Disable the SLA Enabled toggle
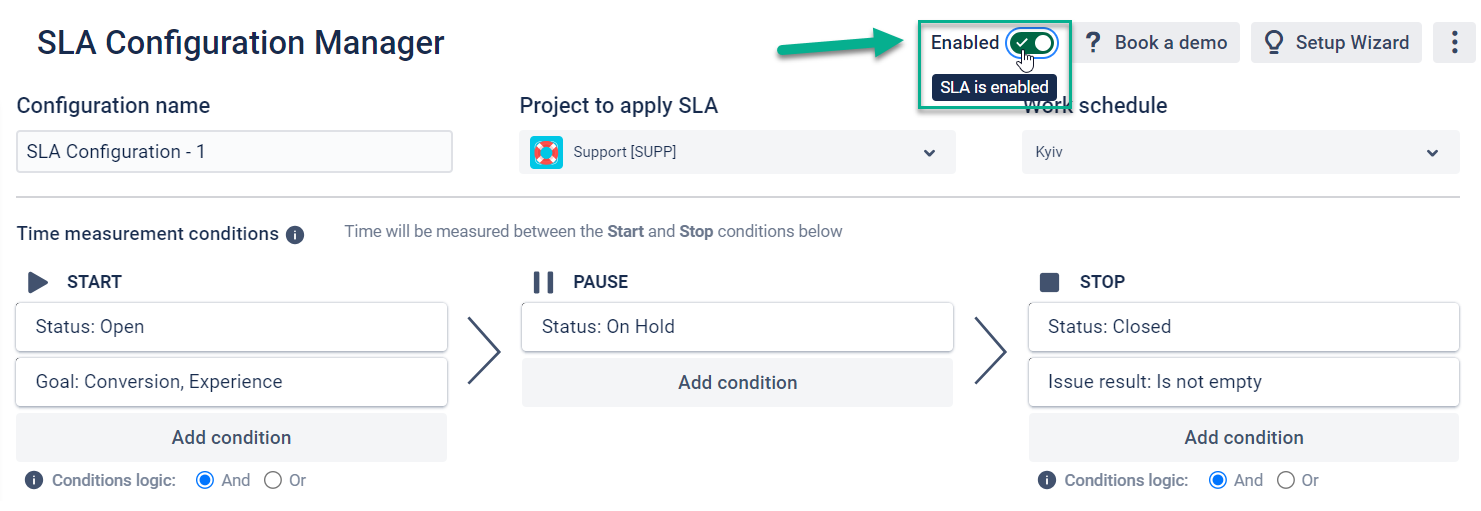The image size is (1481, 511). 1032,43
